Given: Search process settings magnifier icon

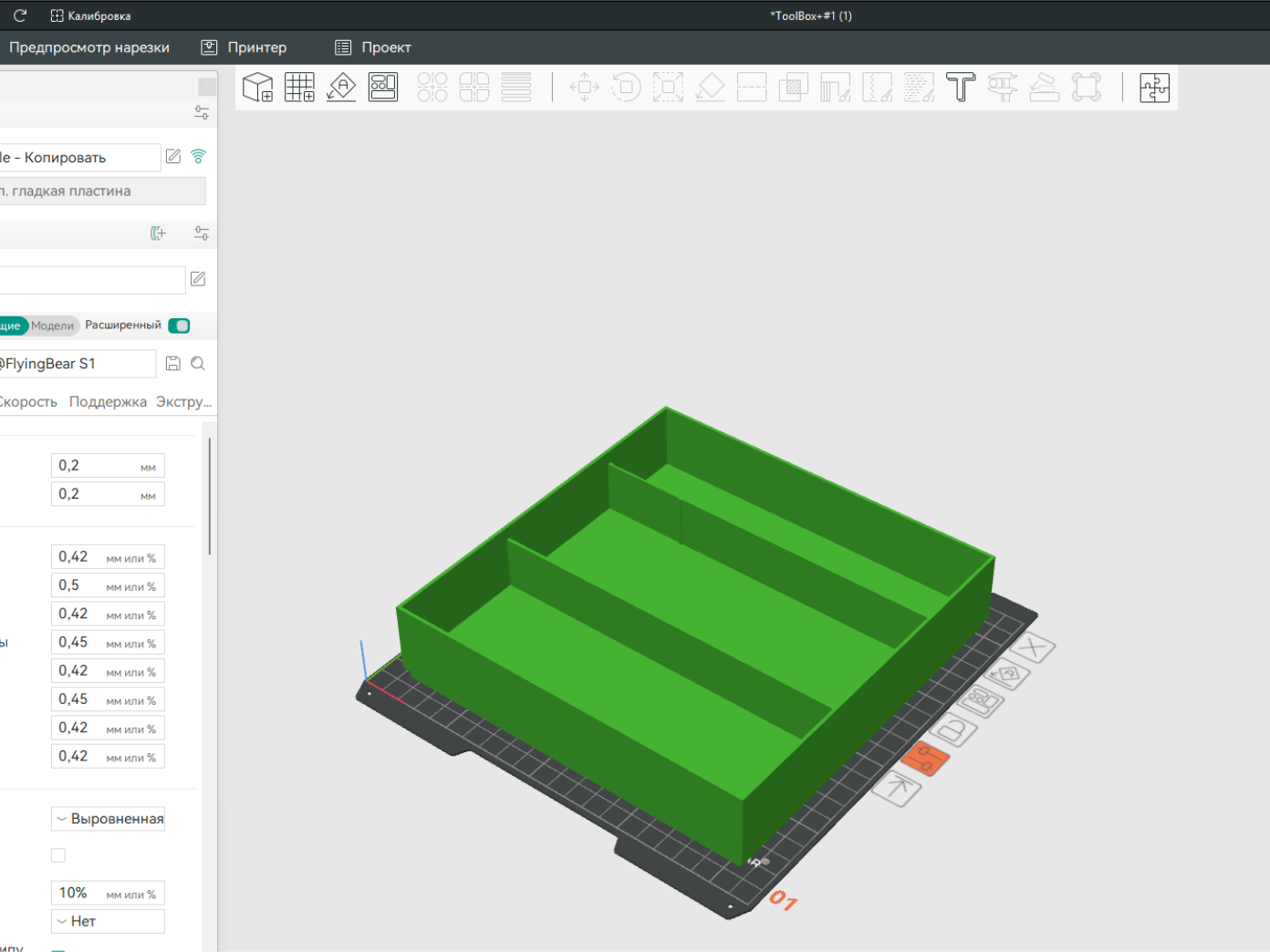Looking at the screenshot, I should [198, 364].
